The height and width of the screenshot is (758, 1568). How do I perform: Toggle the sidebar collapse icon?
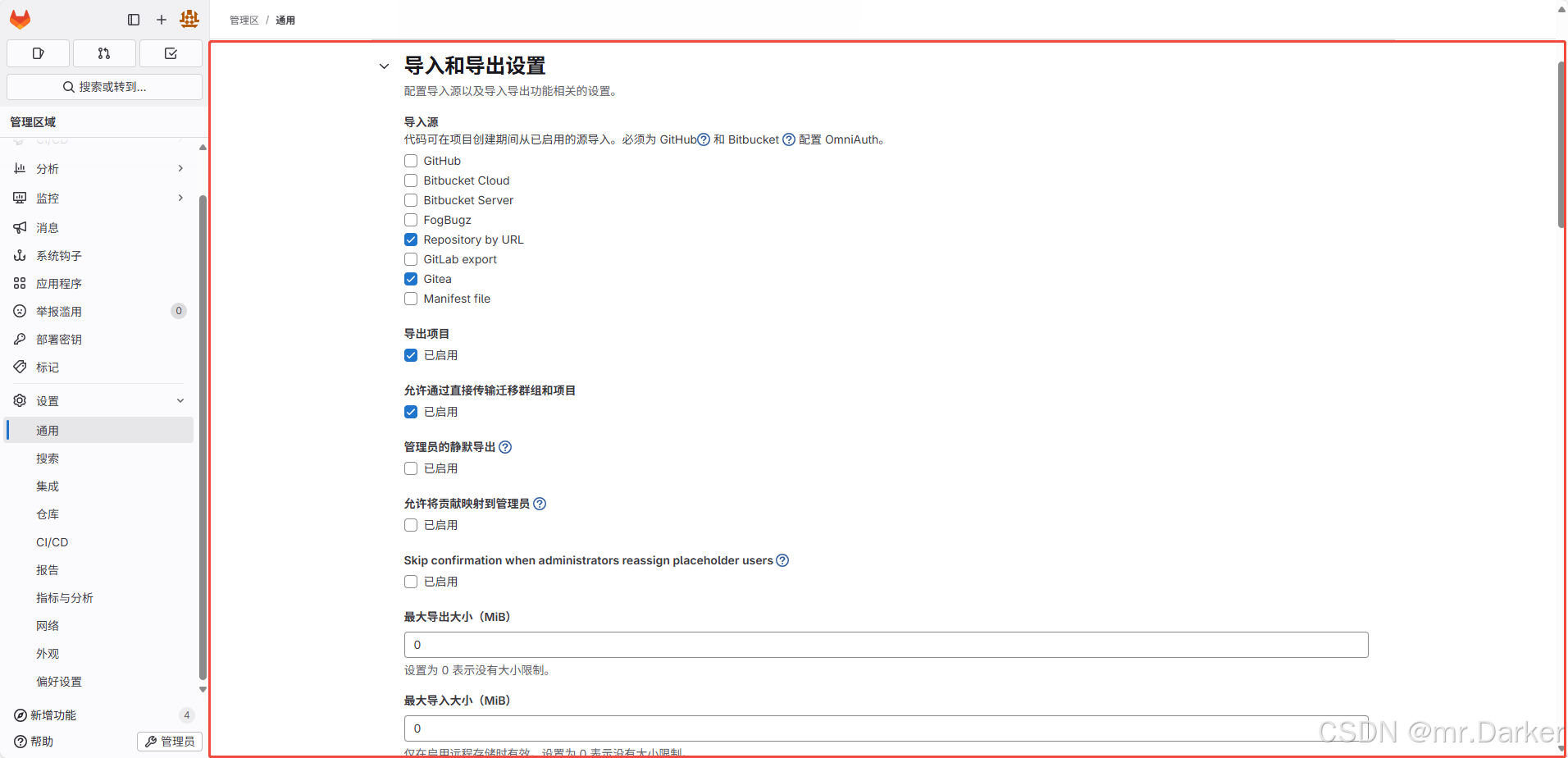coord(134,20)
